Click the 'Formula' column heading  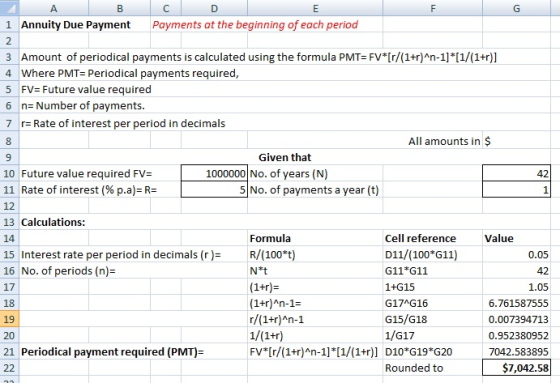pos(270,238)
